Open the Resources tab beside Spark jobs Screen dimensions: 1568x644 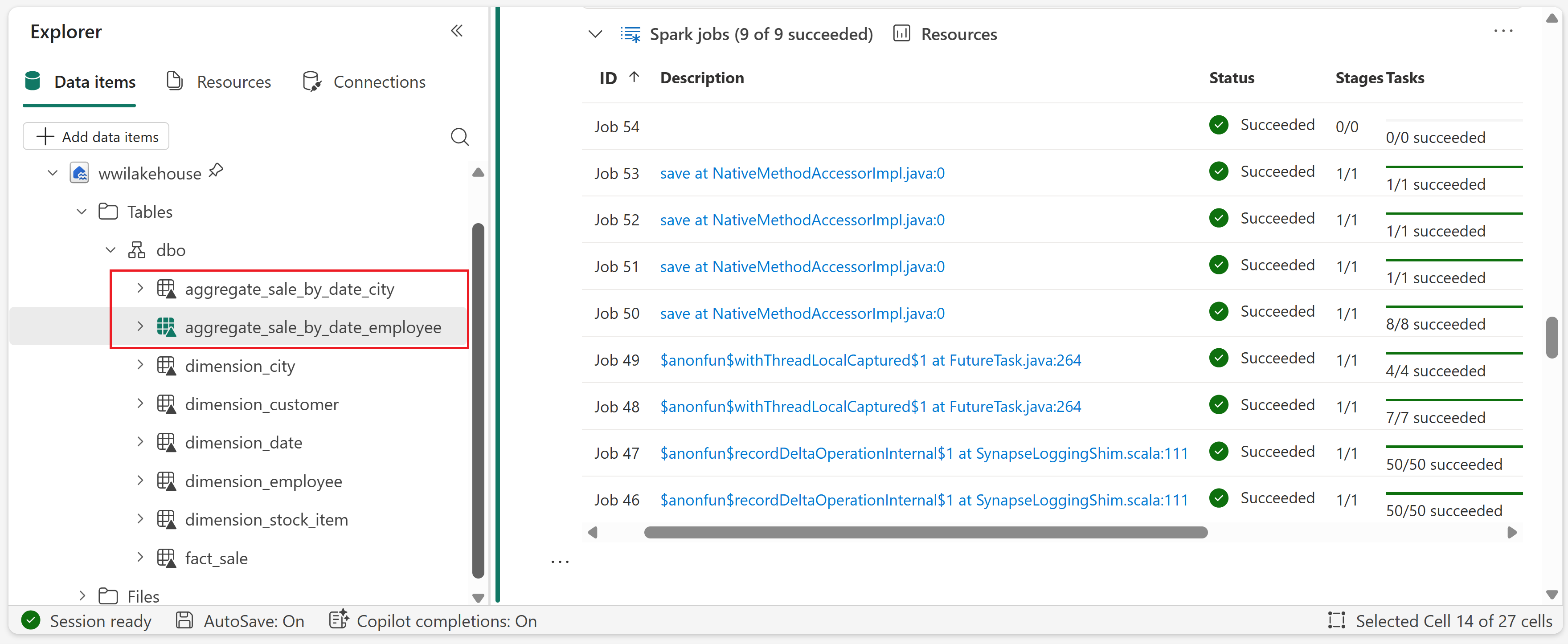pos(945,34)
